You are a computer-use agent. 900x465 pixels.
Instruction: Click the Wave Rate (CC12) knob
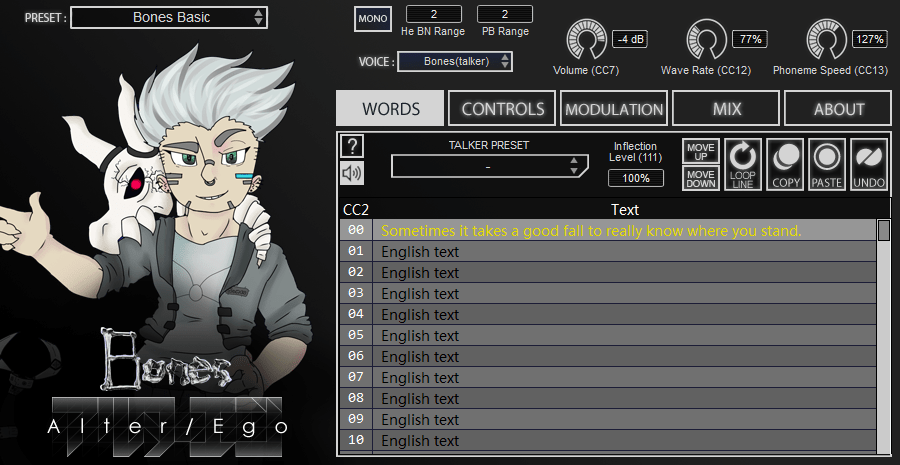point(707,40)
